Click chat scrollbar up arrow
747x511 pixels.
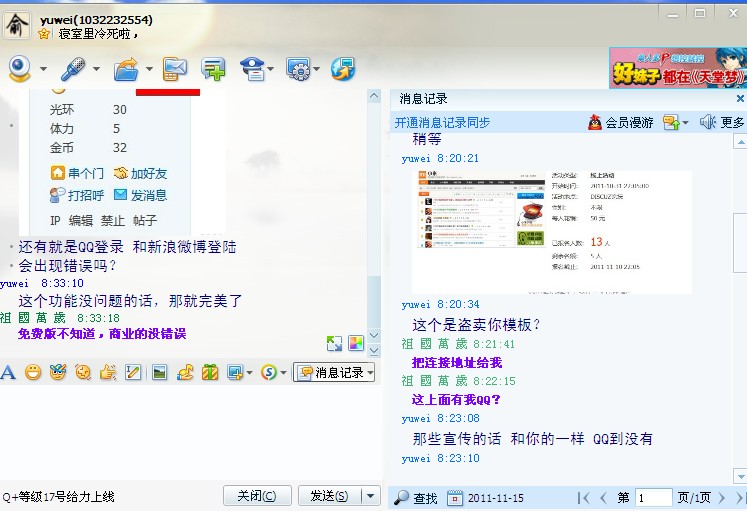tap(374, 96)
